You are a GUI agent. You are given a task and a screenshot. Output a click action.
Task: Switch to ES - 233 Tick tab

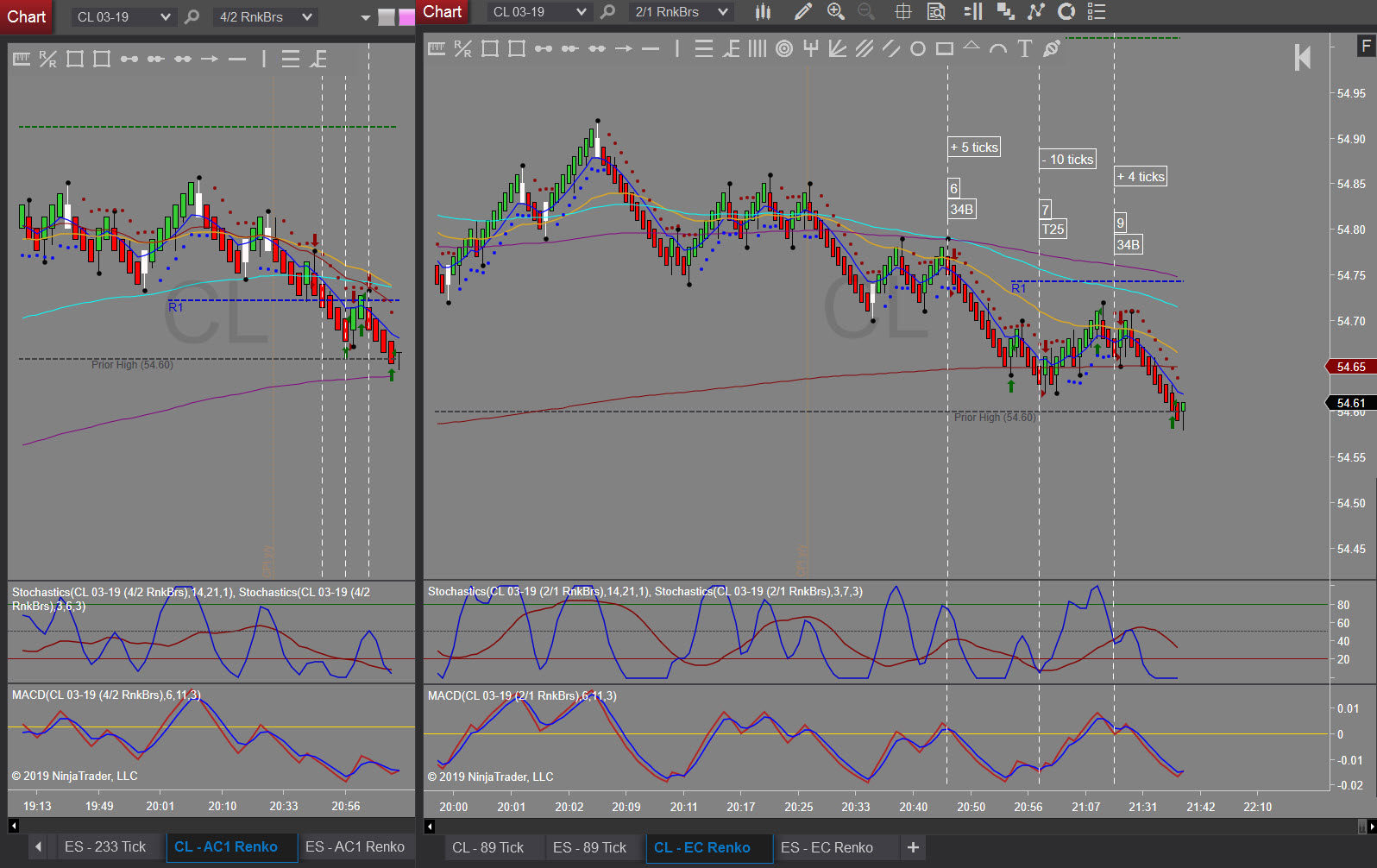point(105,847)
